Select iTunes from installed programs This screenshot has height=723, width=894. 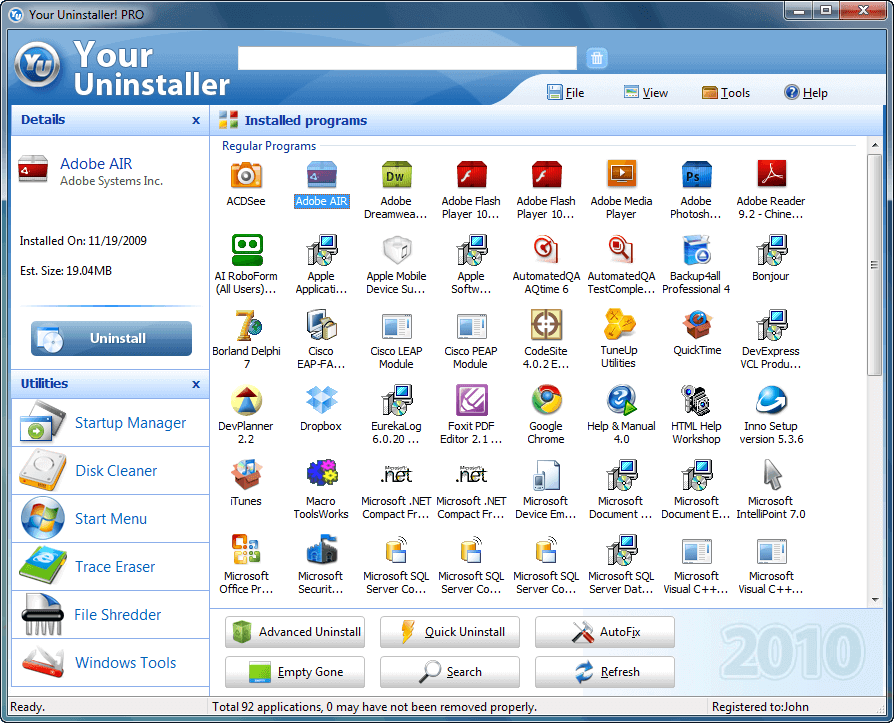point(246,488)
